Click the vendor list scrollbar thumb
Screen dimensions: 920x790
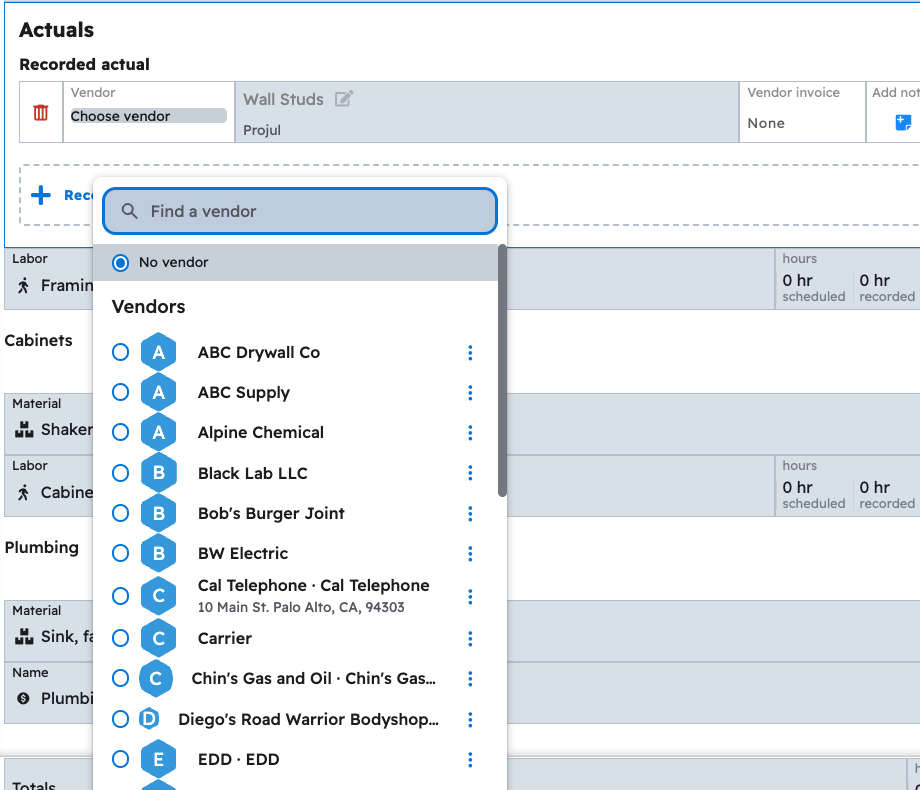(502, 371)
